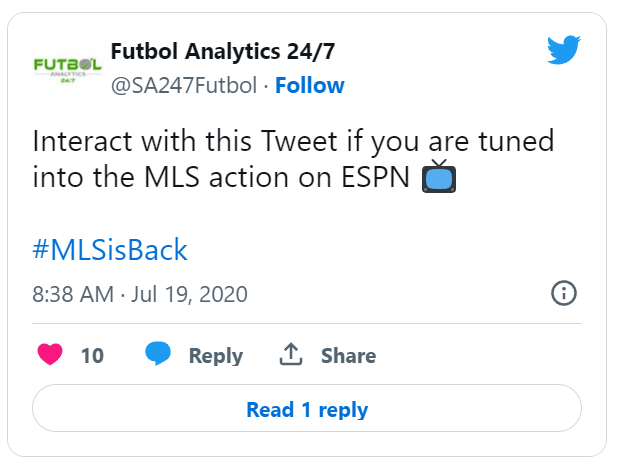The height and width of the screenshot is (465, 617).
Task: Open the #MLSisBack hashtag
Action: [110, 249]
